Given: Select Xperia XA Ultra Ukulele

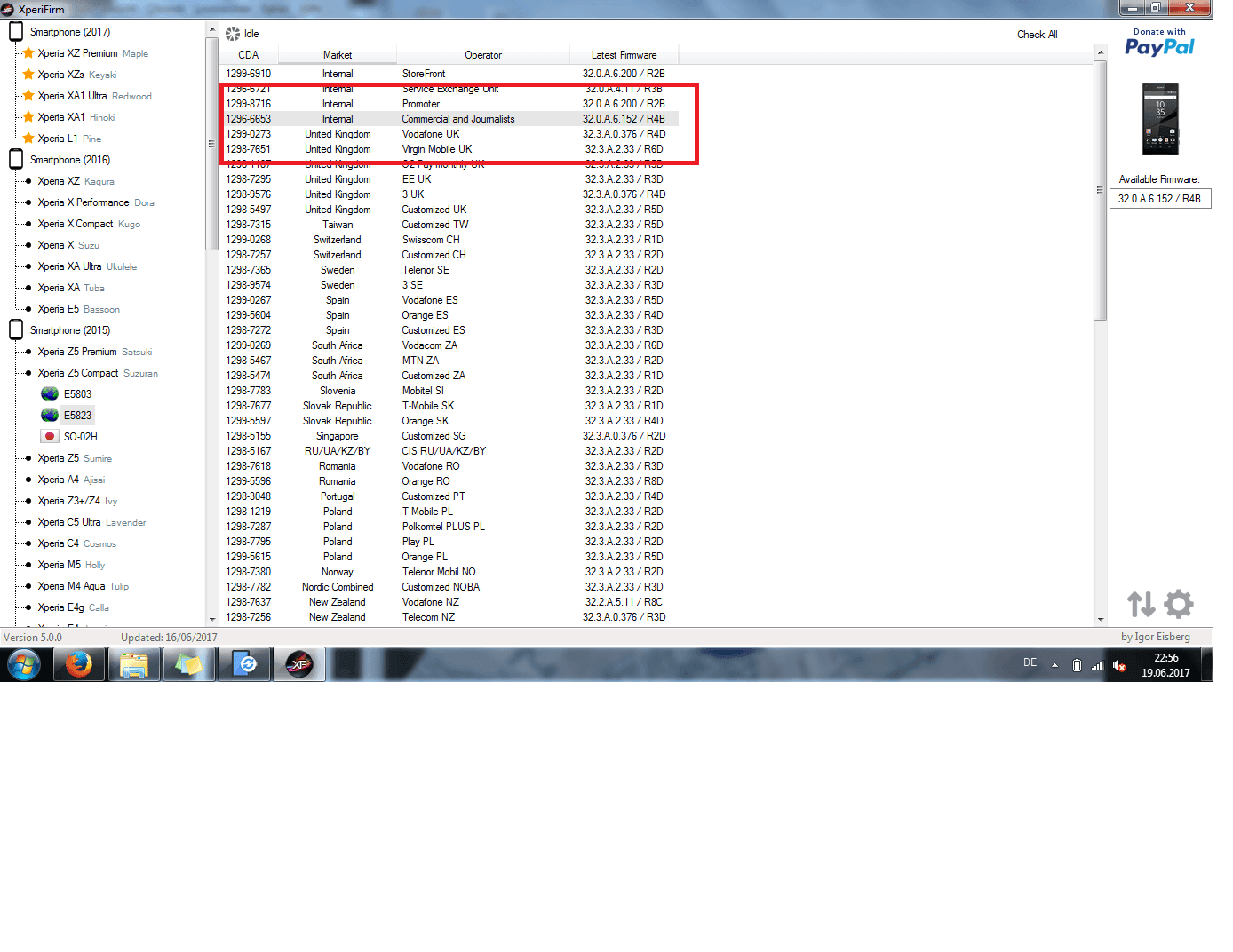Looking at the screenshot, I should pos(87,266).
